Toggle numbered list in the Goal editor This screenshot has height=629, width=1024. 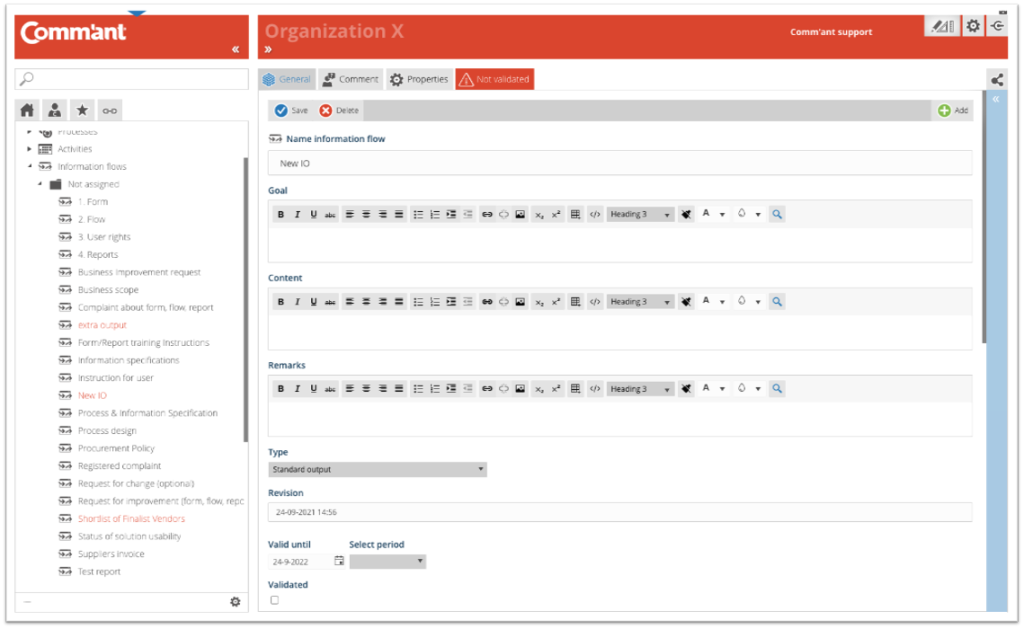pyautogui.click(x=434, y=213)
